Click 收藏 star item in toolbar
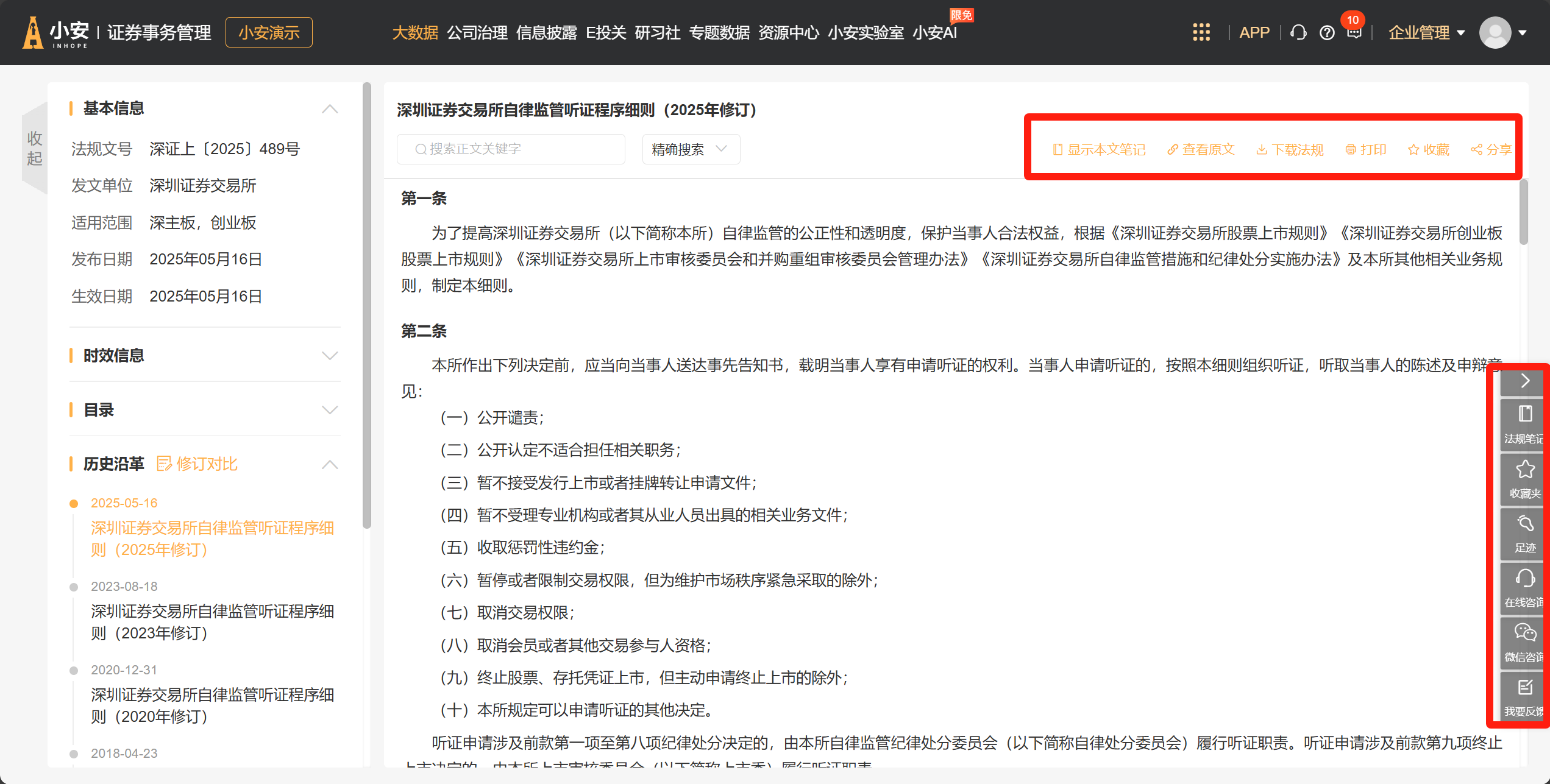 pos(1429,150)
